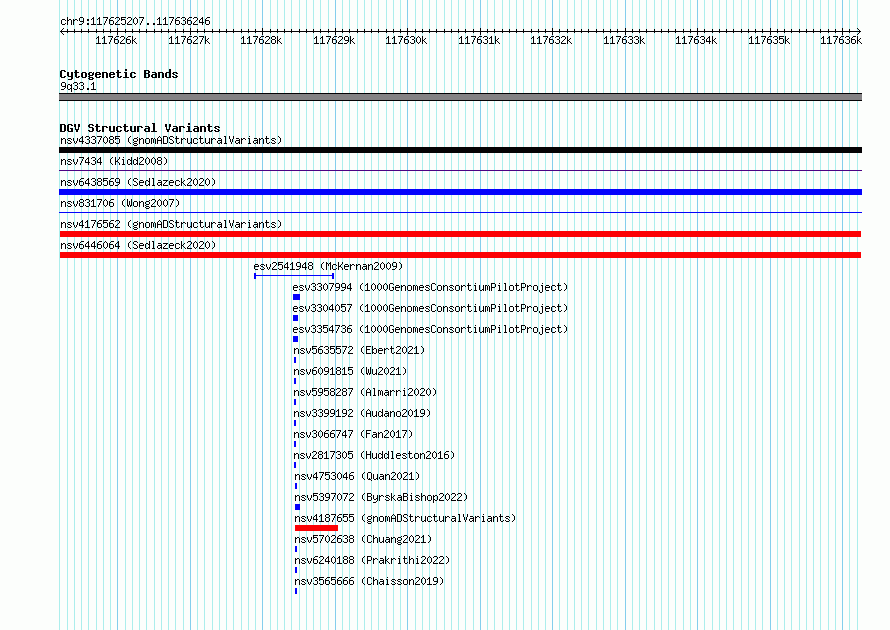This screenshot has height=630, width=890.
Task: Click the esv2541948 (McKernan2009) label
Action: pyautogui.click(x=328, y=266)
